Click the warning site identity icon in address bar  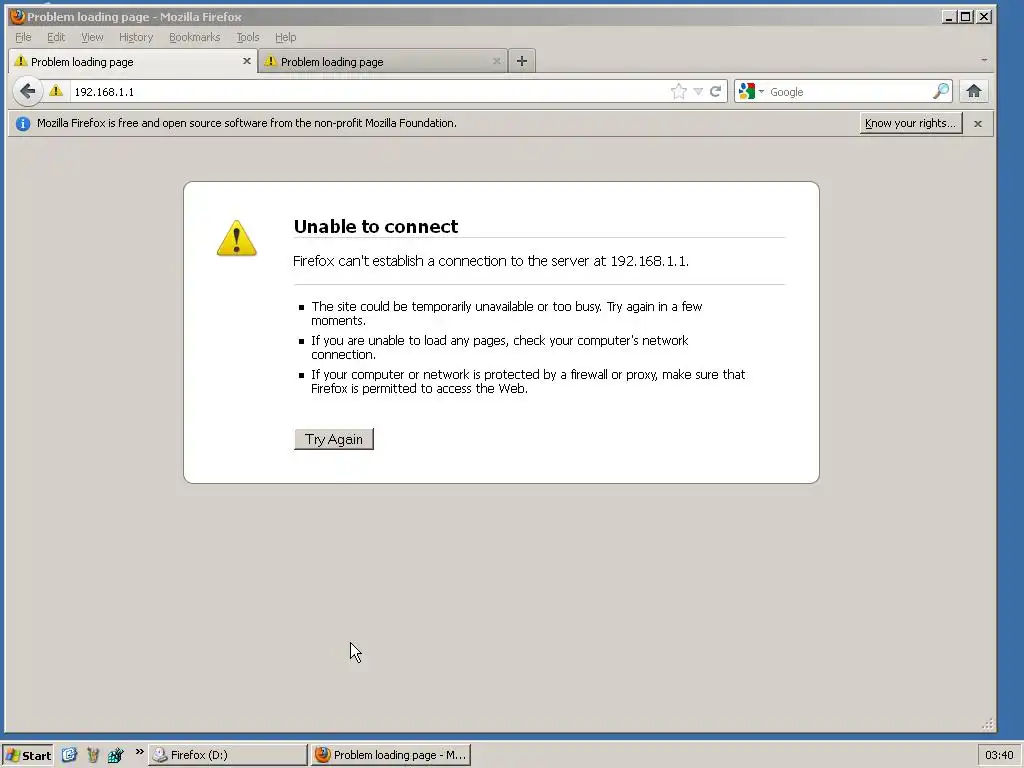[56, 91]
